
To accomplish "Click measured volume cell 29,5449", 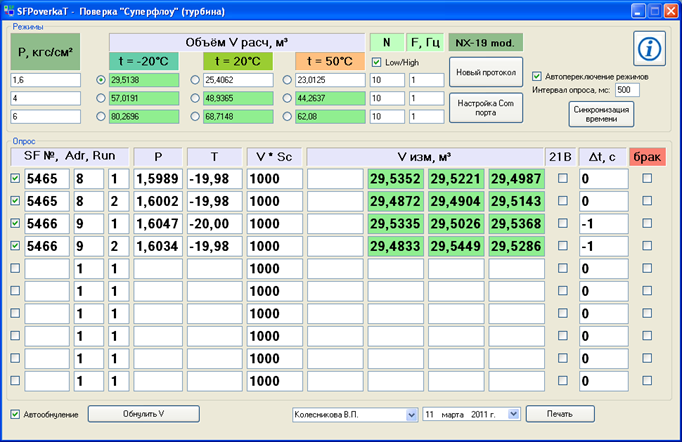I will [x=456, y=246].
